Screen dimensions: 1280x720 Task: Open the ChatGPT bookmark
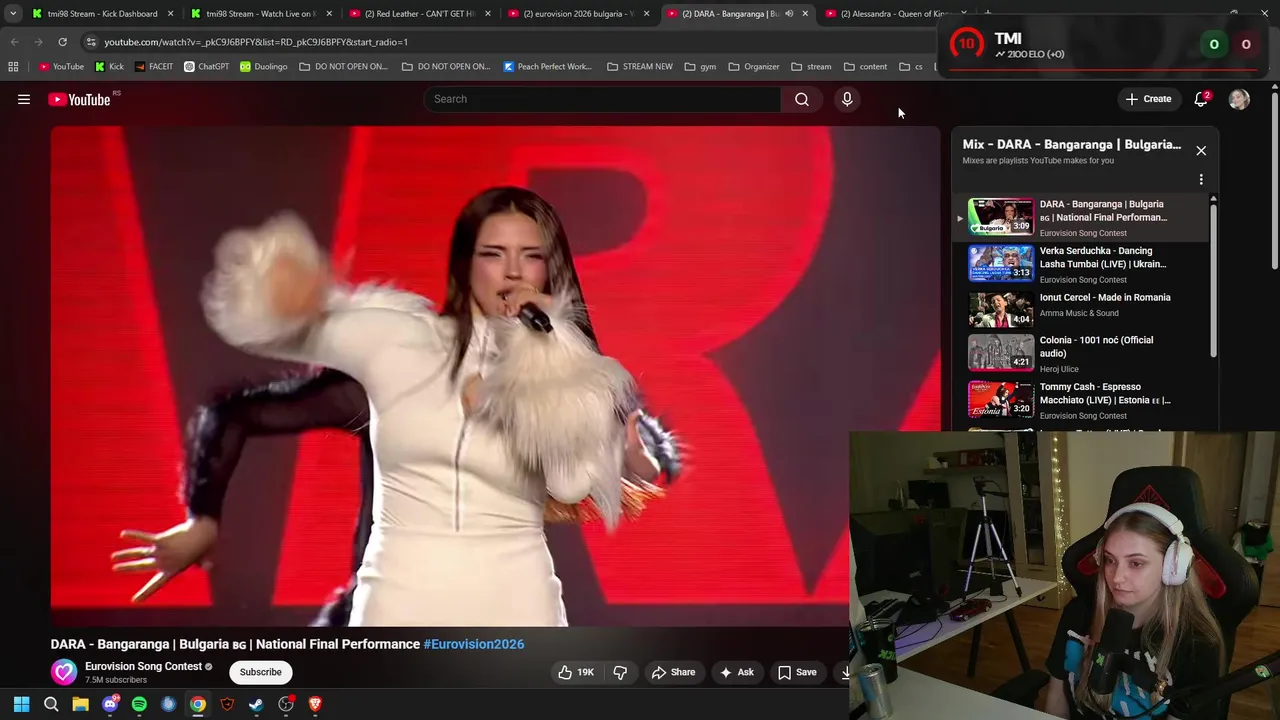coord(206,67)
